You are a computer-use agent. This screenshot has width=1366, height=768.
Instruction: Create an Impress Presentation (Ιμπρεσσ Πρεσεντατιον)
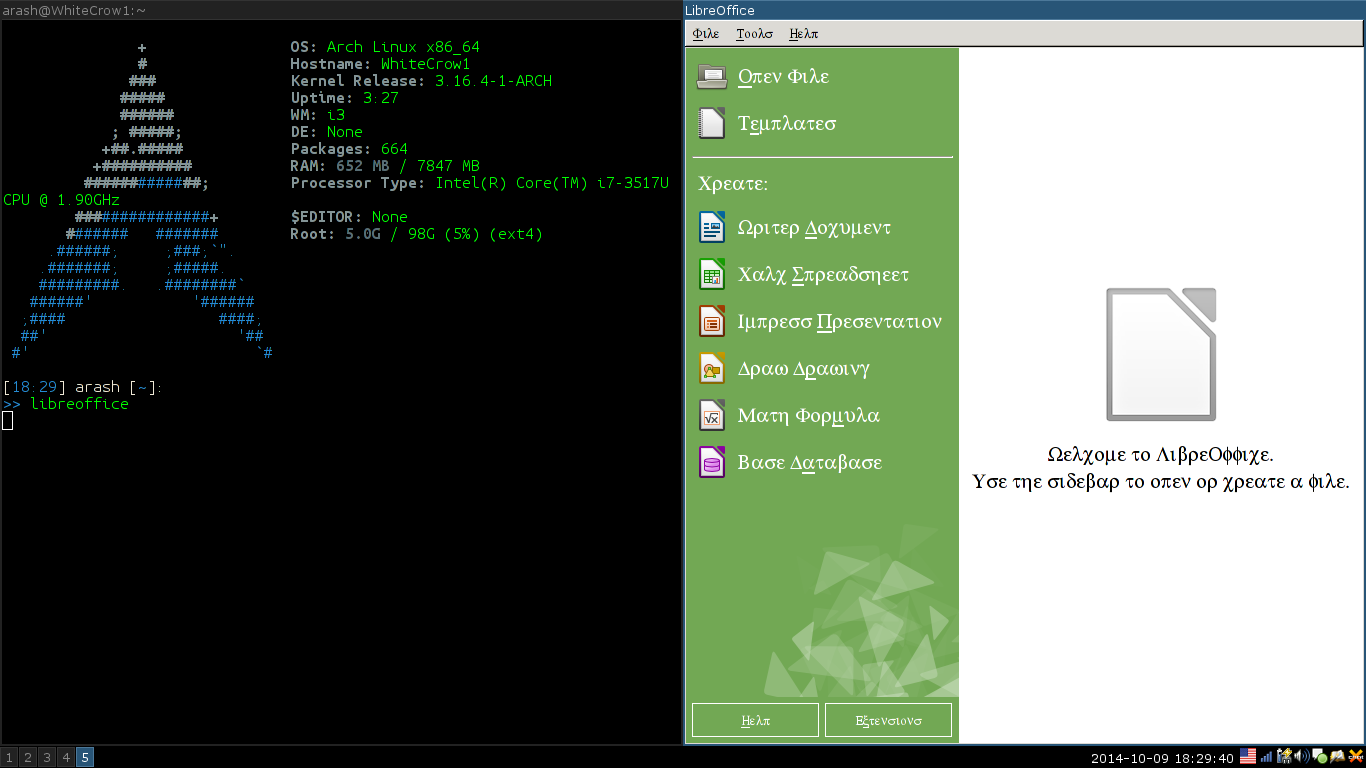(839, 321)
